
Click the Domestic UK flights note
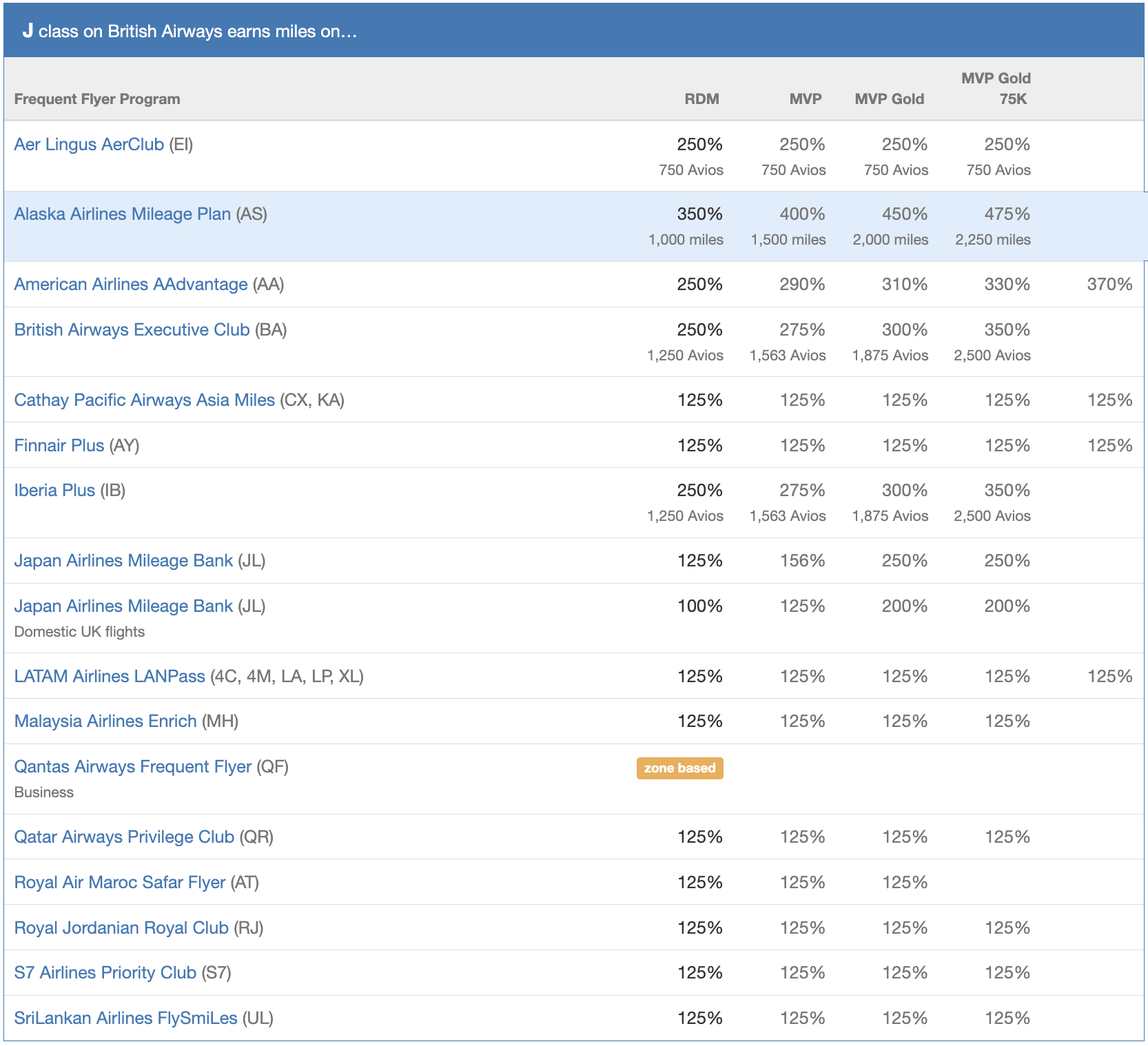tap(79, 632)
